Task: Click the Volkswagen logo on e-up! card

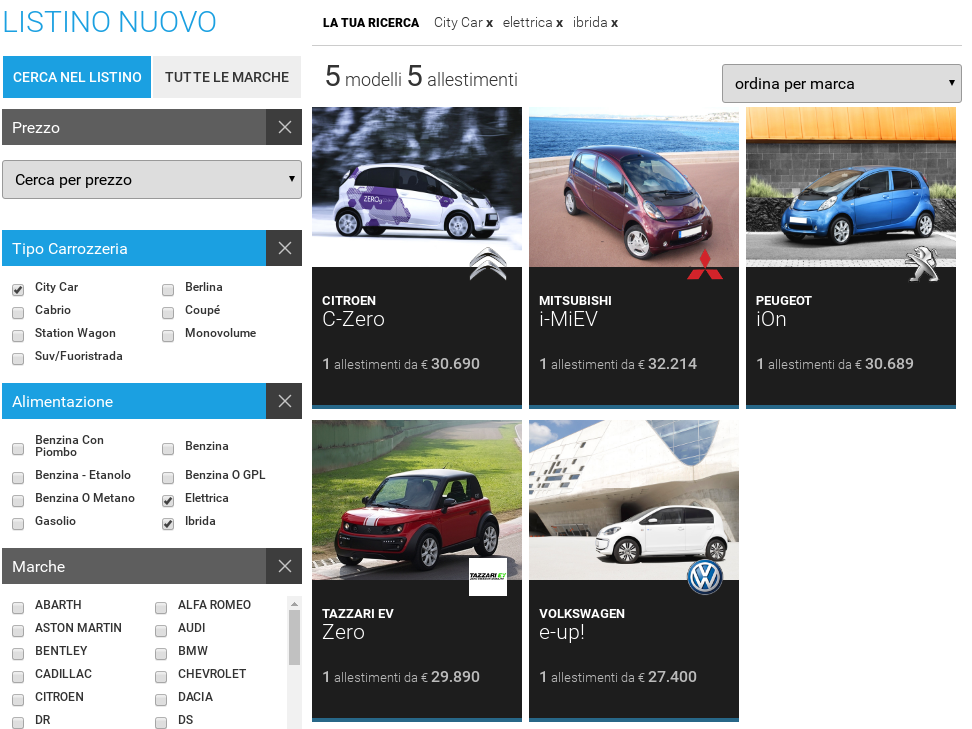Action: click(x=704, y=577)
